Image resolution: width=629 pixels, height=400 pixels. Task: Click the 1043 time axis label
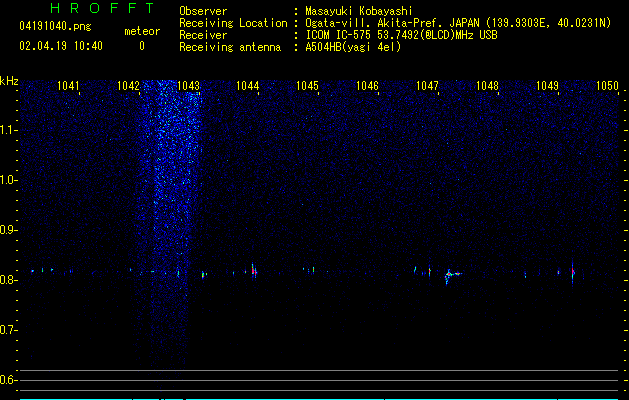(x=188, y=85)
